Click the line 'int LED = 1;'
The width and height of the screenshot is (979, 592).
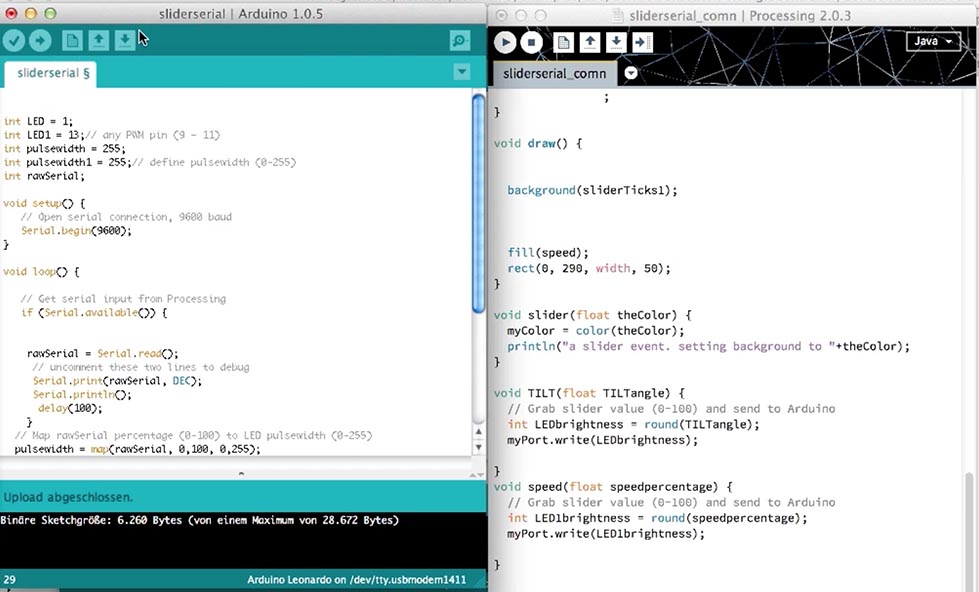[38, 121]
